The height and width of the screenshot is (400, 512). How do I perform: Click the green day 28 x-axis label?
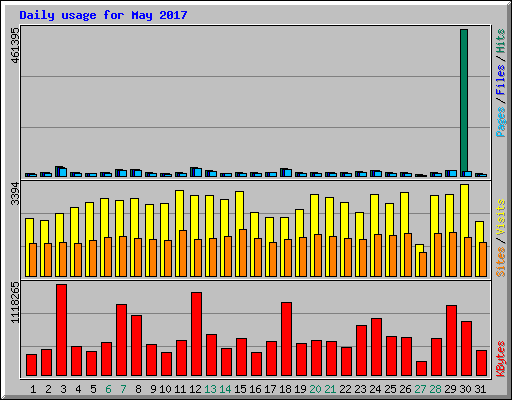[x=435, y=389]
